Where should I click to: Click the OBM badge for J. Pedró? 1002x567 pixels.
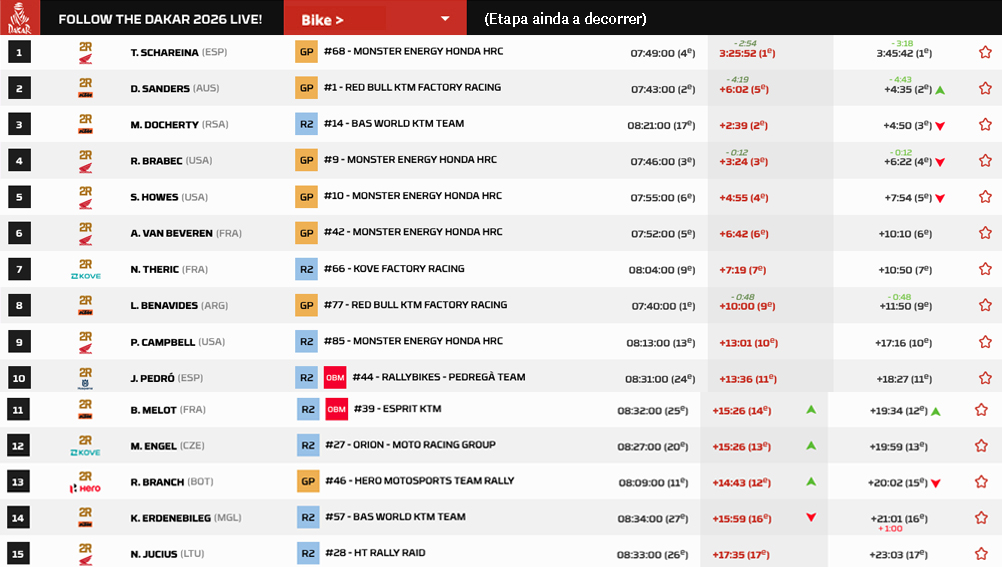(335, 378)
